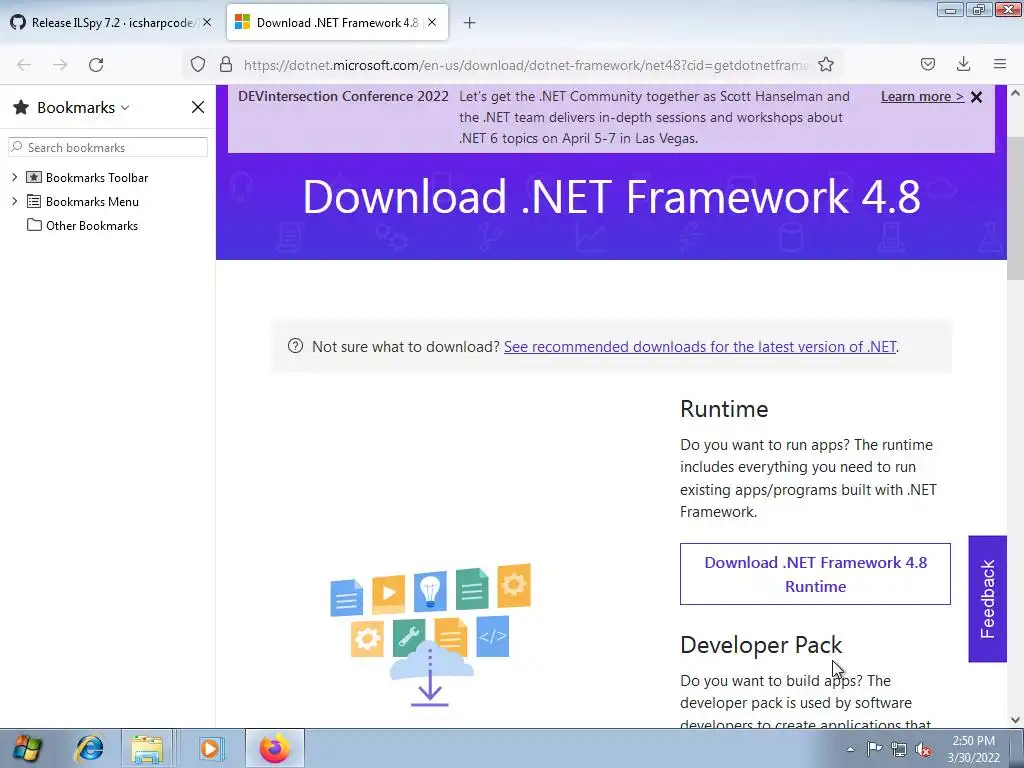1024x768 pixels.
Task: Open the Pocket save icon
Action: point(928,64)
